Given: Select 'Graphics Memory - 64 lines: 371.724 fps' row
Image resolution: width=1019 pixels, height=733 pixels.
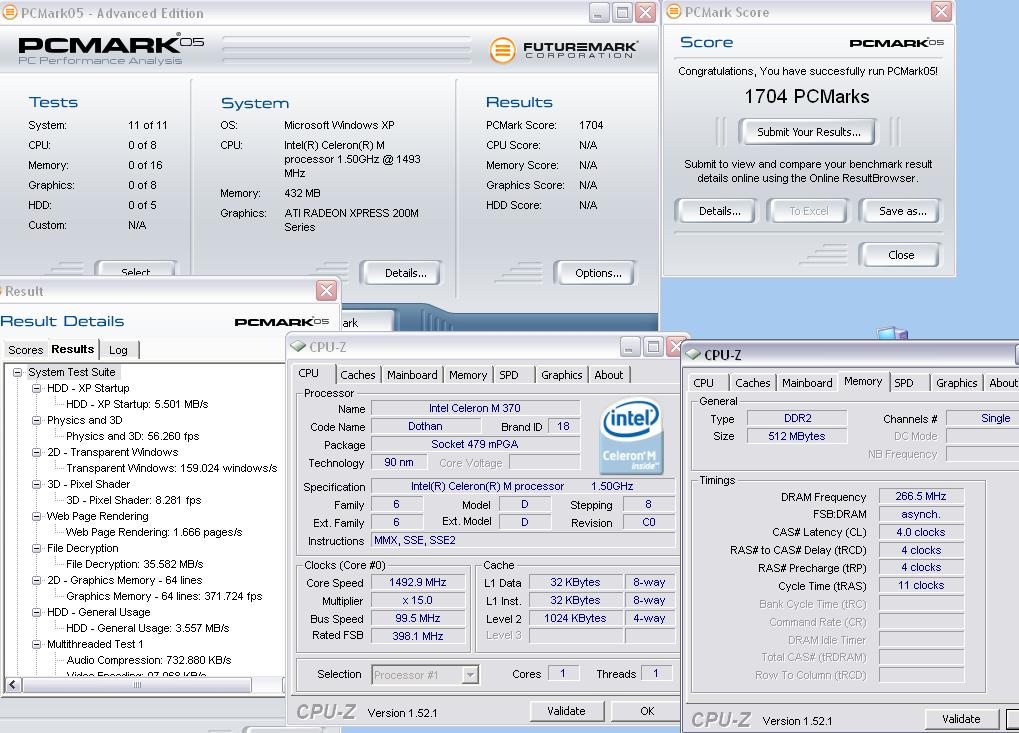Looking at the screenshot, I should tap(164, 596).
